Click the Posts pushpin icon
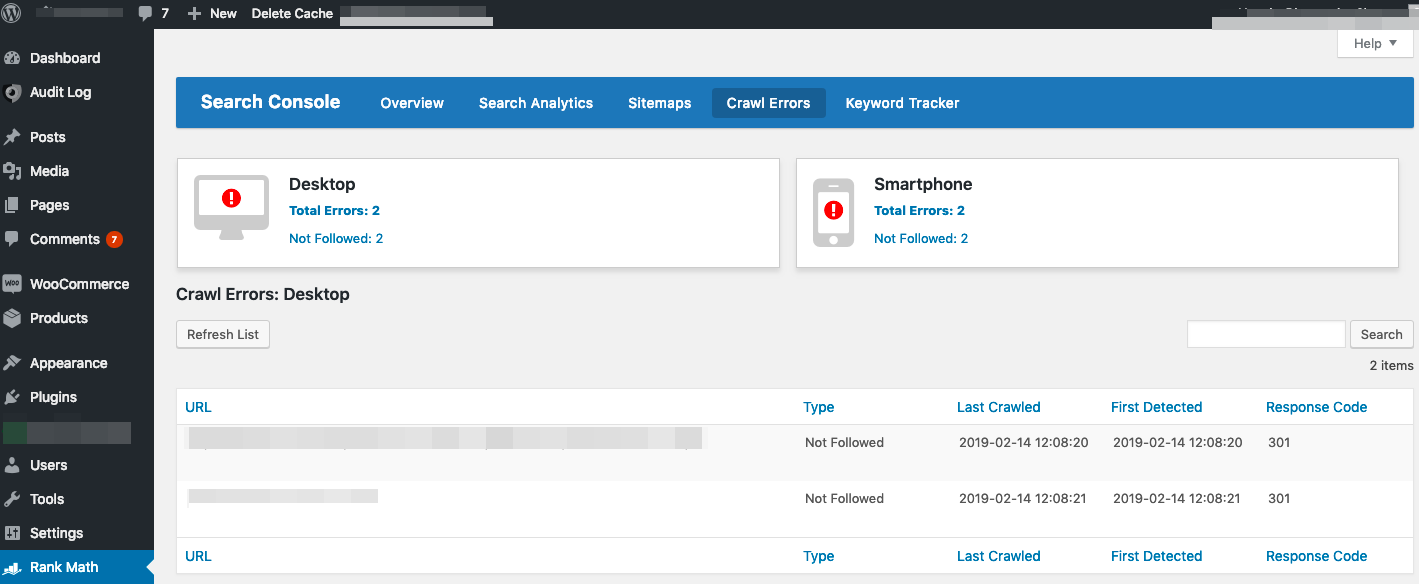The image size is (1419, 584). pyautogui.click(x=13, y=137)
